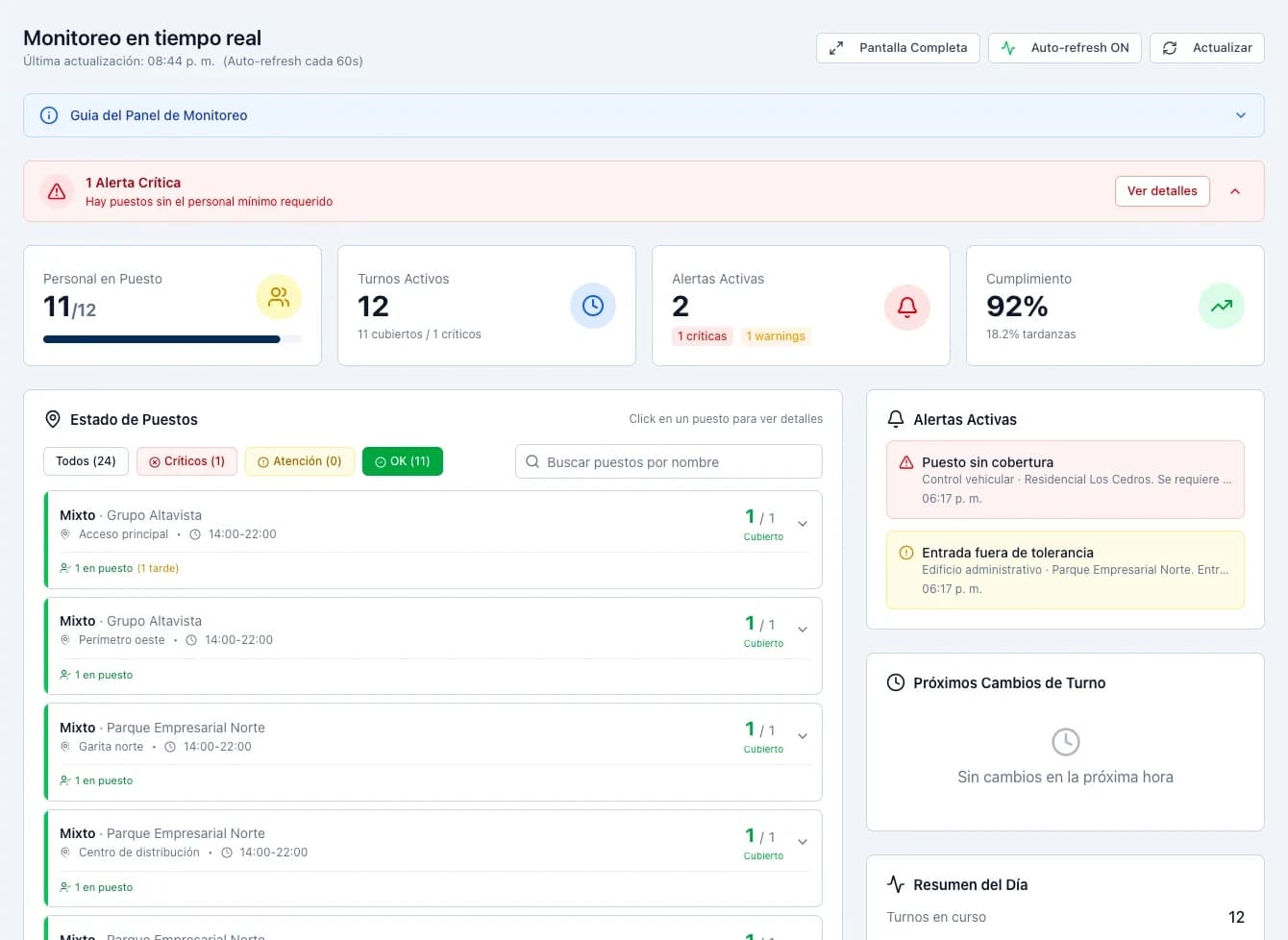Click the Buscar puestos por nombre field
Screen dimensions: 1288x940
point(669,461)
